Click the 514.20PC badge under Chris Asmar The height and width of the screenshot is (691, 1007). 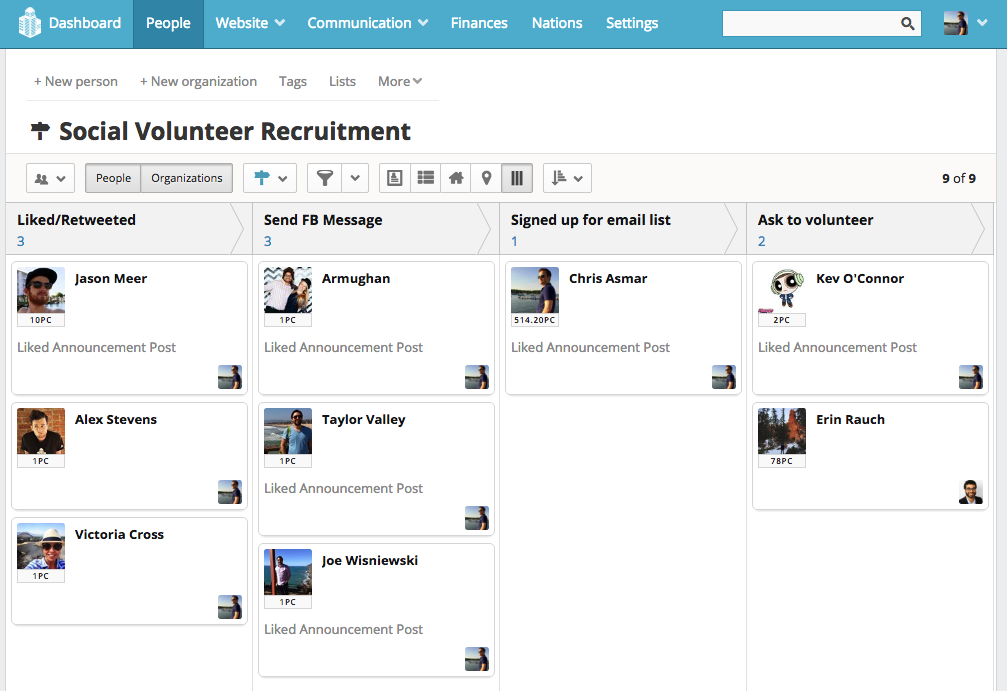(535, 320)
